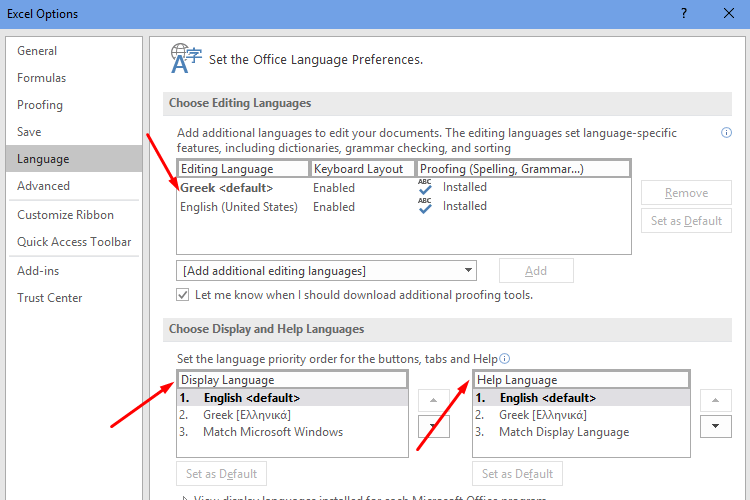Move help language down with arrow

[x=716, y=426]
